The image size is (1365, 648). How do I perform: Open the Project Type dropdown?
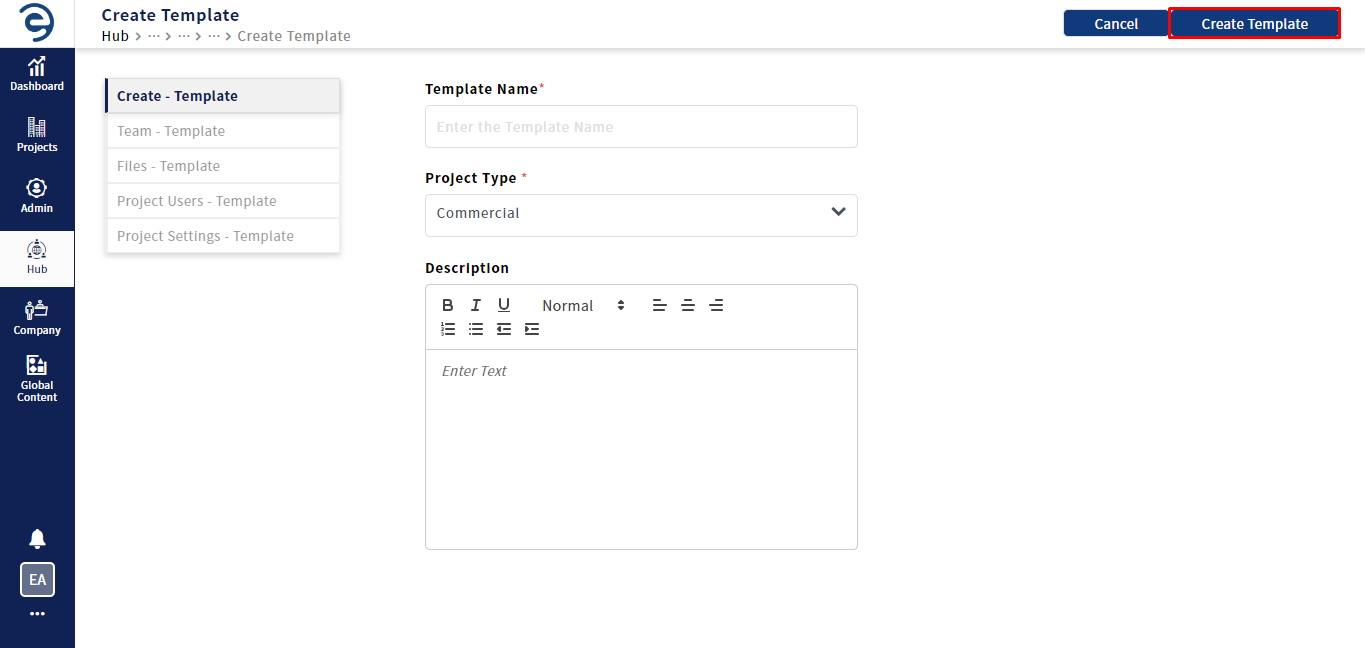tap(641, 215)
